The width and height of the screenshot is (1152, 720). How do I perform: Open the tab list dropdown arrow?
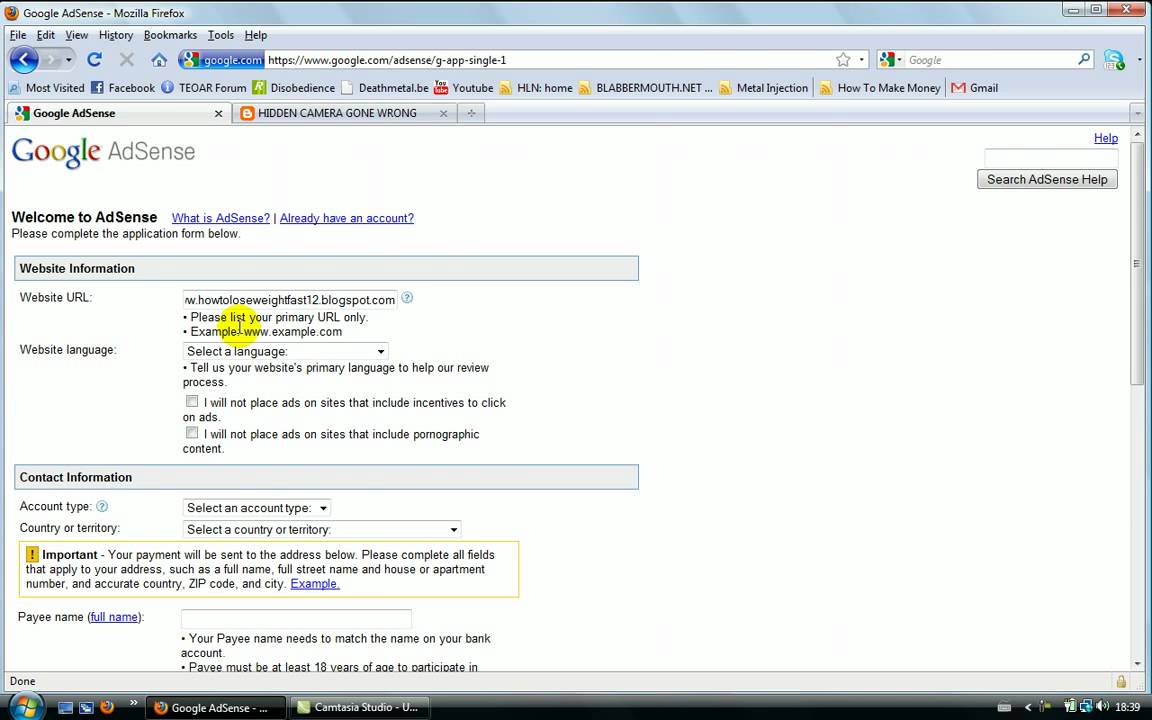[x=1137, y=114]
